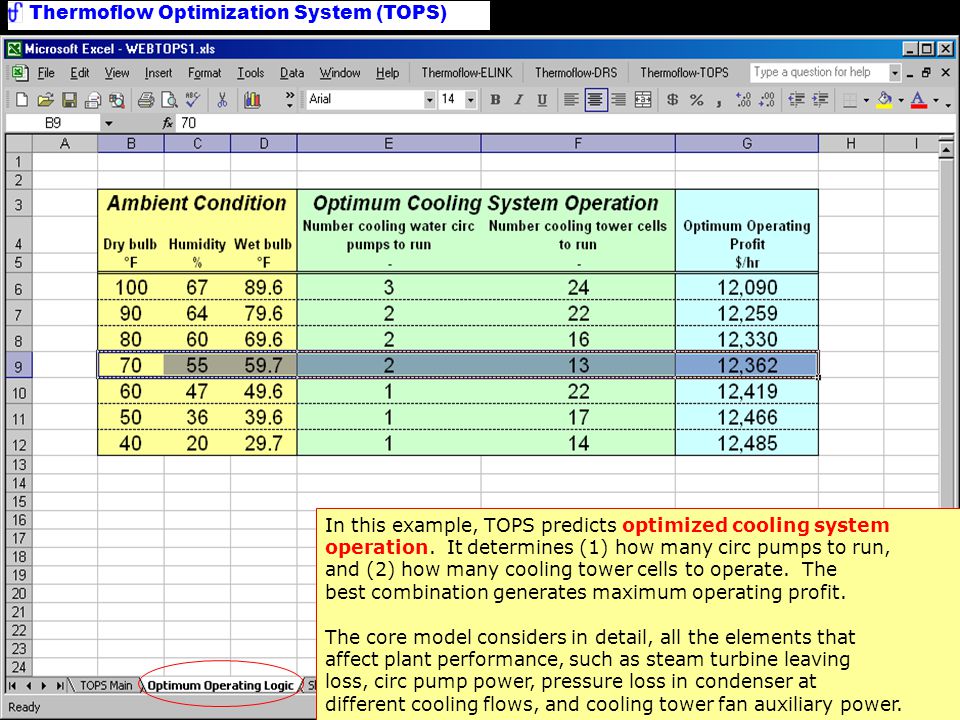Click Merge and Center icon

pyautogui.click(x=643, y=100)
